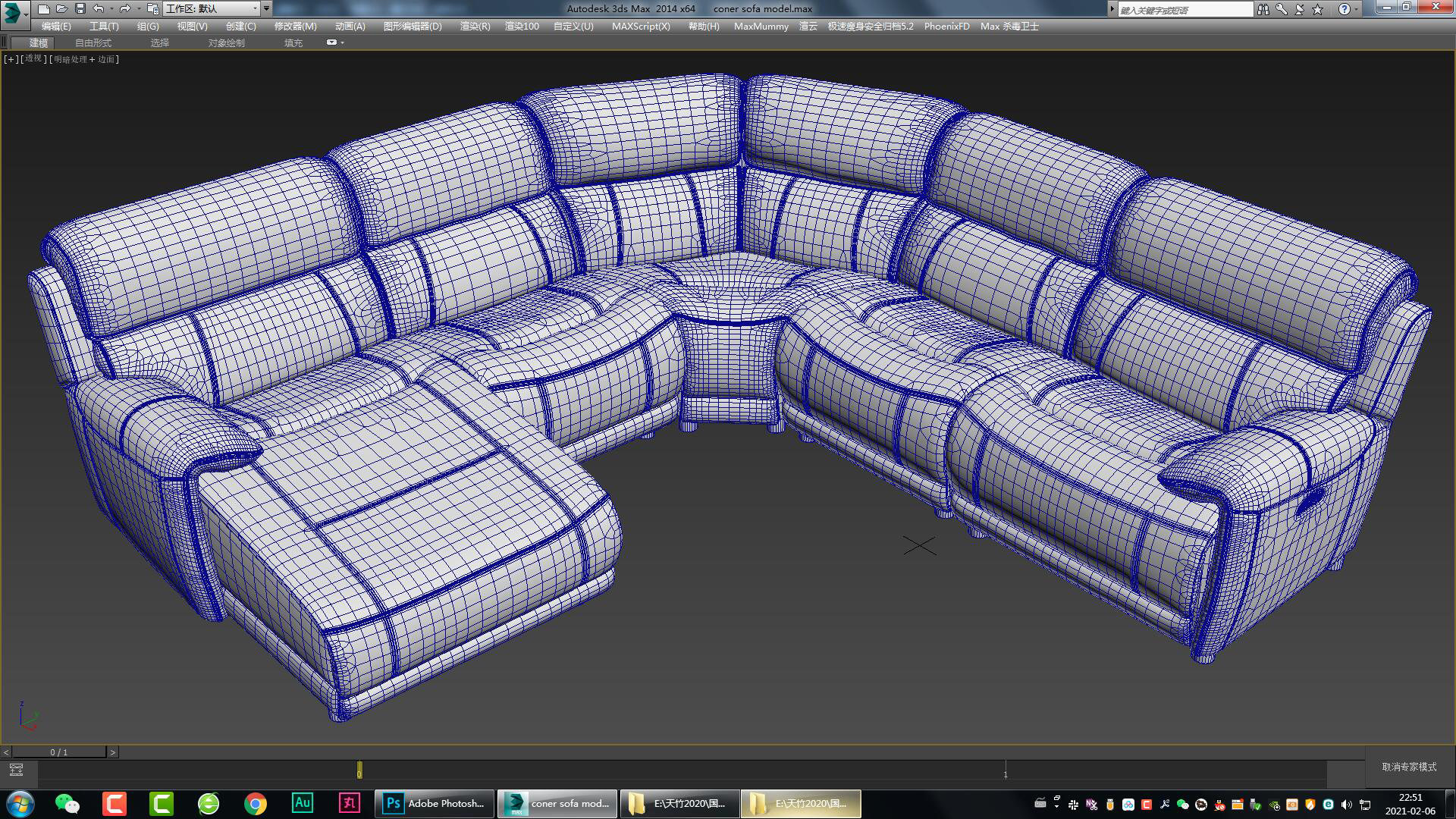Image resolution: width=1456 pixels, height=819 pixels.
Task: Open the 工作区 默认 workspace dropdown
Action: tap(213, 9)
